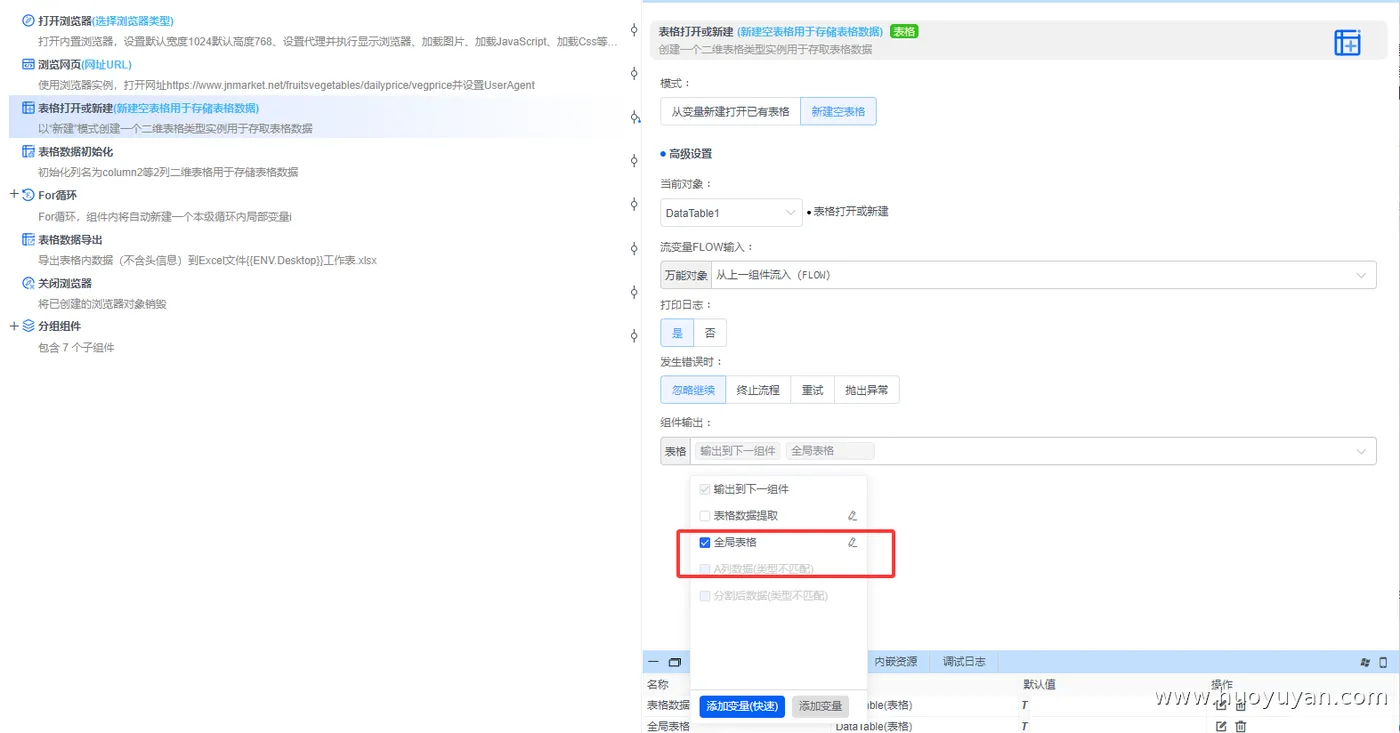Click the 名称 column header in the variables table
This screenshot has width=1400, height=733.
658,685
